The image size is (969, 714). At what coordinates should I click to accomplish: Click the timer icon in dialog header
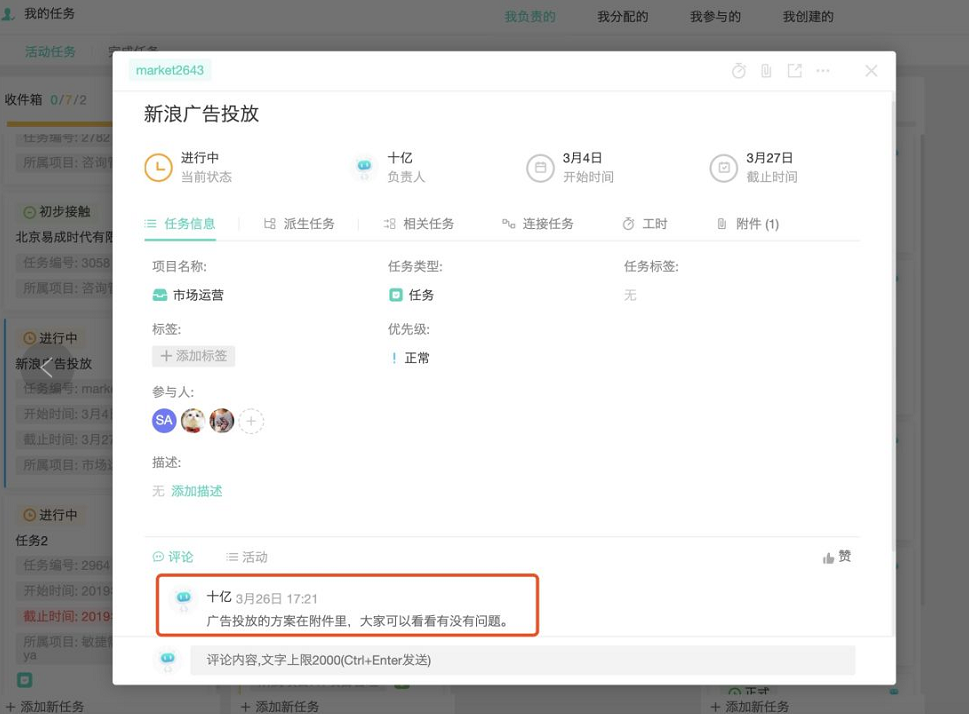[x=738, y=71]
